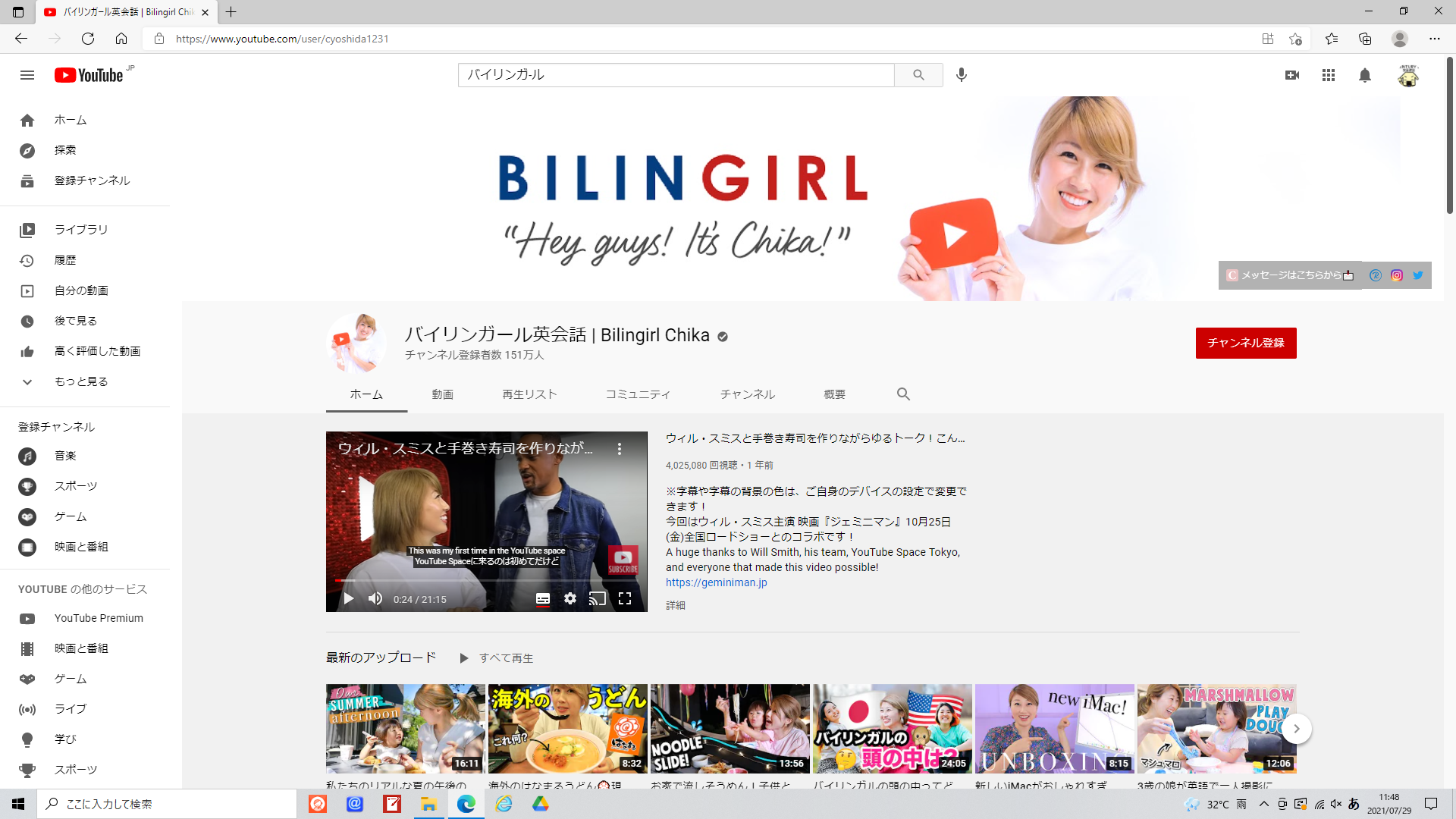Screen dimensions: 1456x819
Task: Open 履歴 history in sidebar
Action: click(x=85, y=260)
